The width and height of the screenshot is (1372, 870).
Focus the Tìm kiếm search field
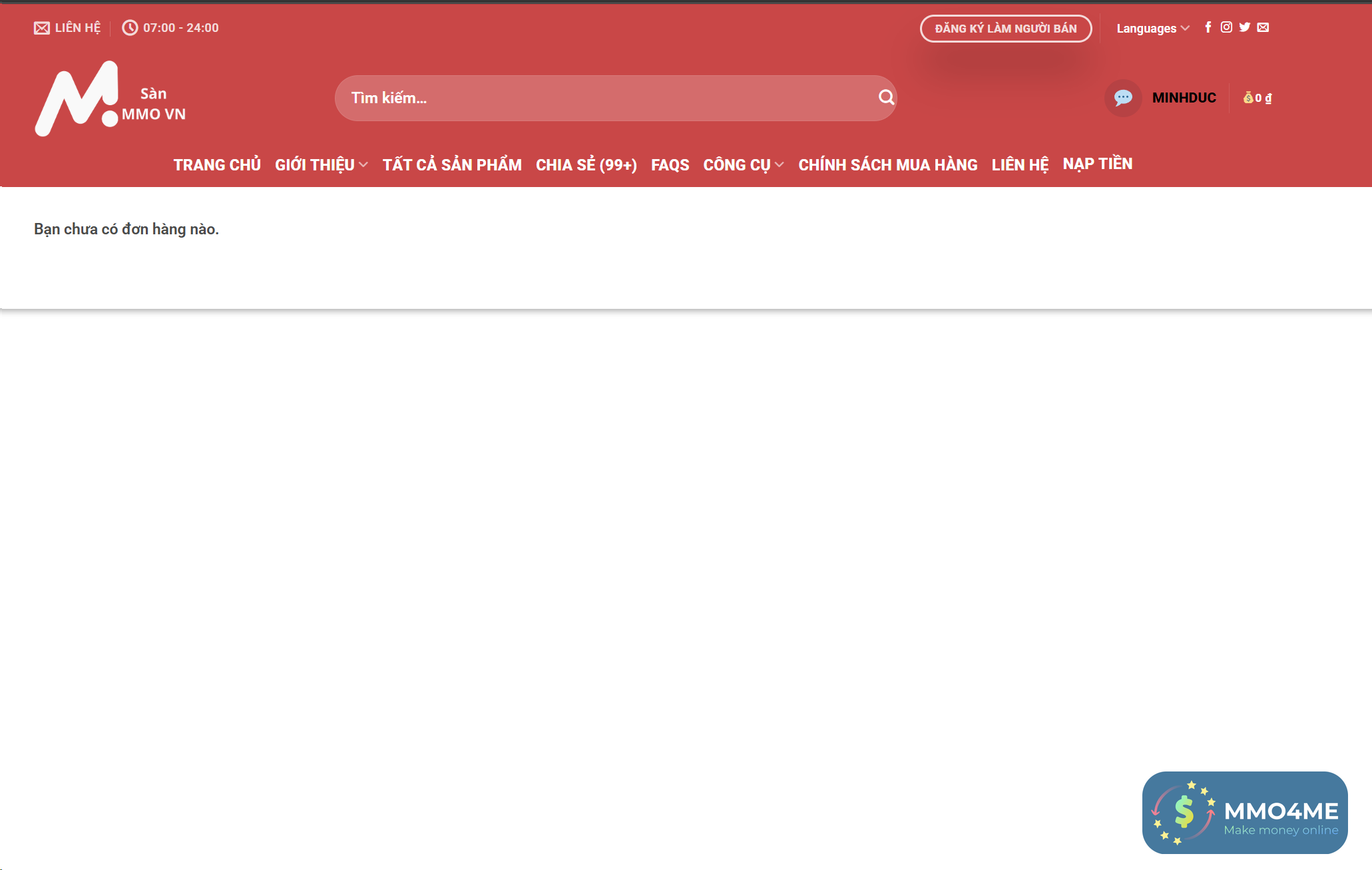616,98
